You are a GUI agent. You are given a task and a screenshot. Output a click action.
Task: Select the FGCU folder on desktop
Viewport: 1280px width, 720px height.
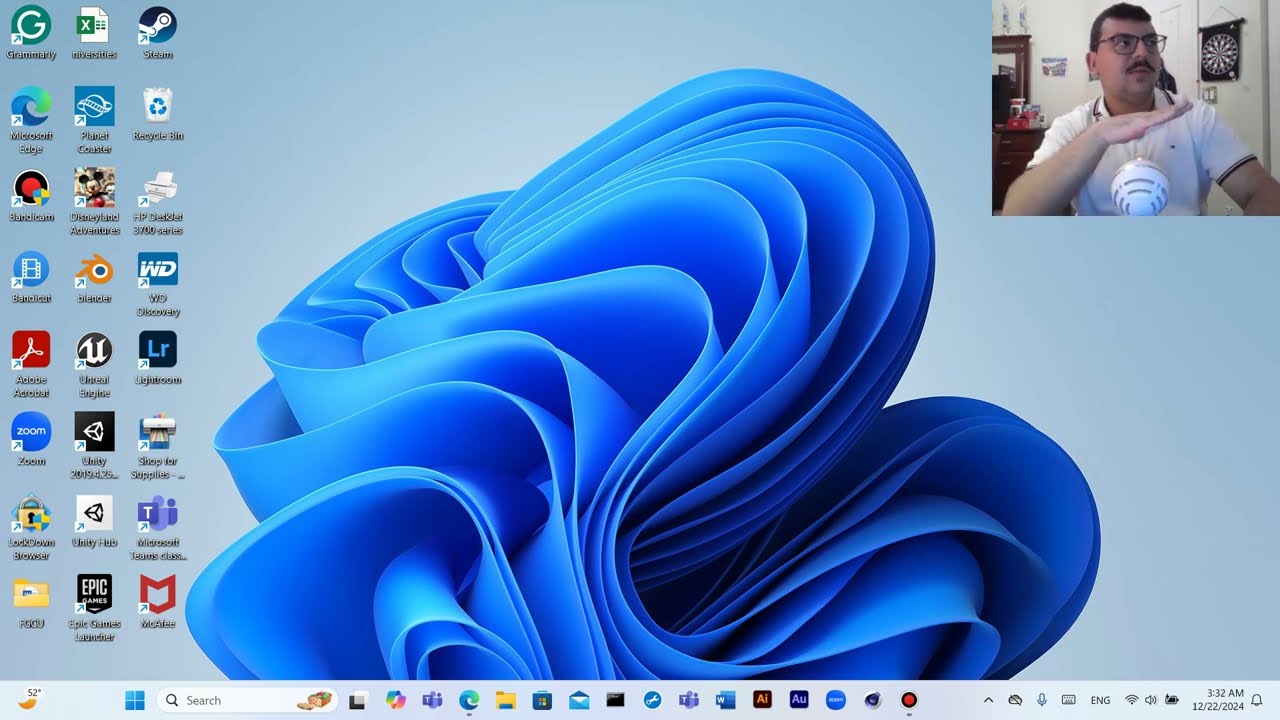point(31,602)
